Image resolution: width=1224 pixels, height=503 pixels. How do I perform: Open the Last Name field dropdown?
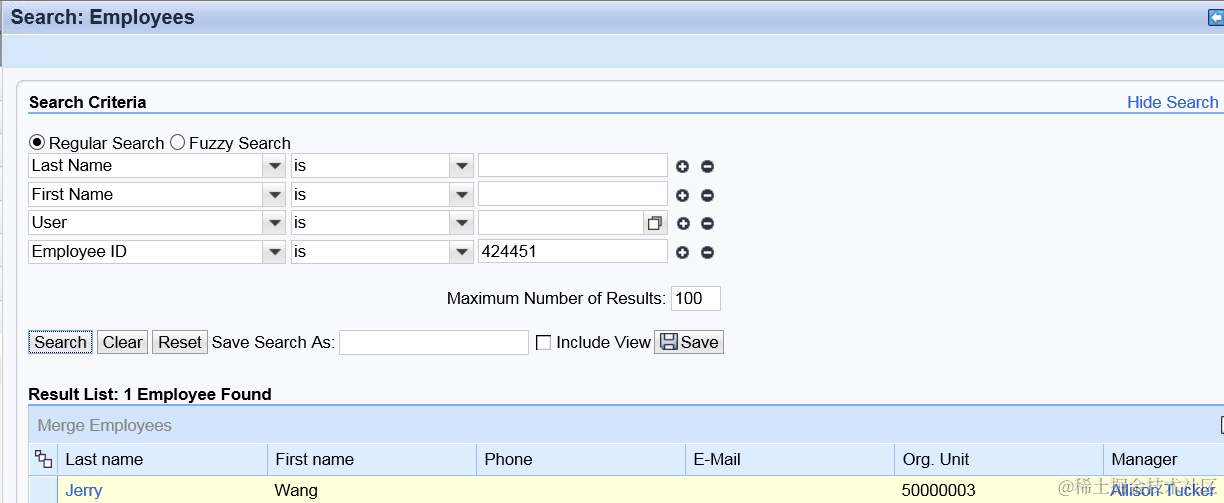click(x=274, y=166)
